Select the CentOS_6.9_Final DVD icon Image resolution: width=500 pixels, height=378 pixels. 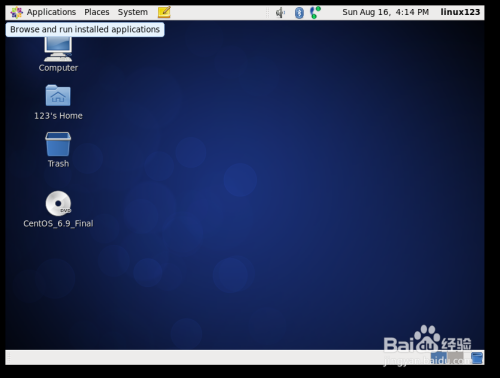coord(58,209)
